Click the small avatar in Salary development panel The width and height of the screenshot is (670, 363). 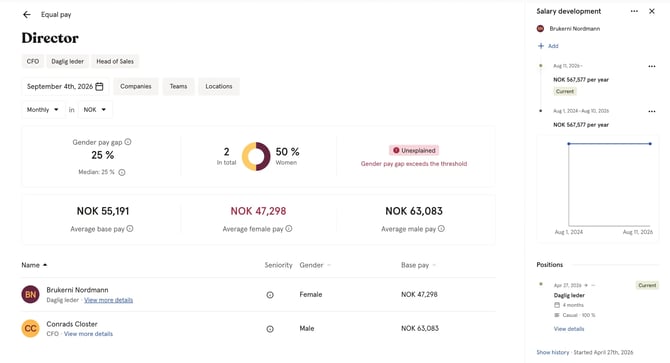click(x=541, y=29)
